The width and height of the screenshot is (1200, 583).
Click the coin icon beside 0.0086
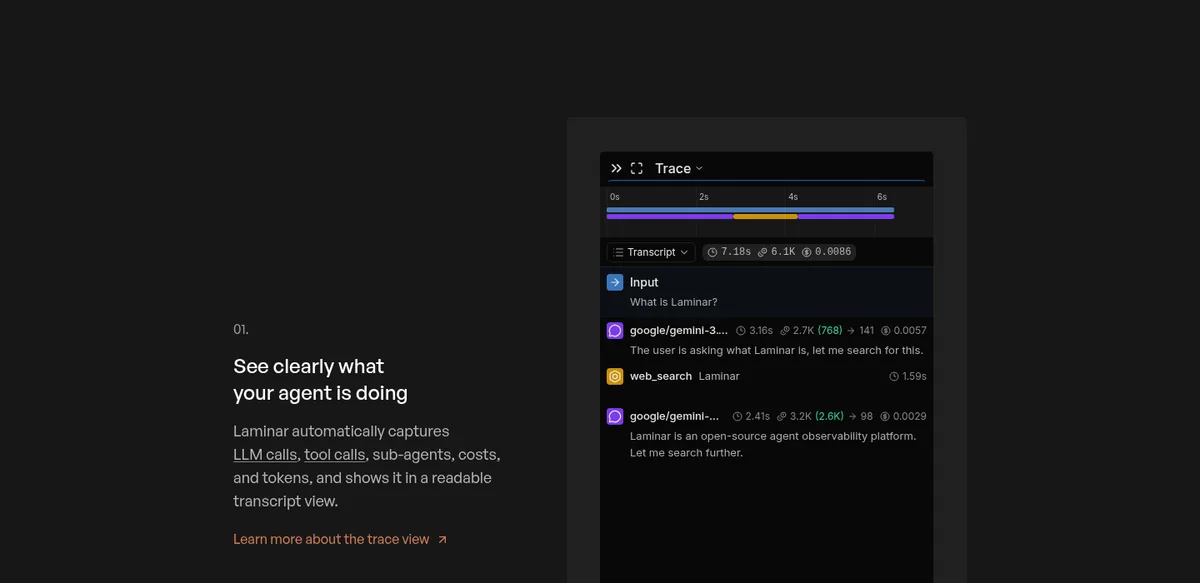807,252
